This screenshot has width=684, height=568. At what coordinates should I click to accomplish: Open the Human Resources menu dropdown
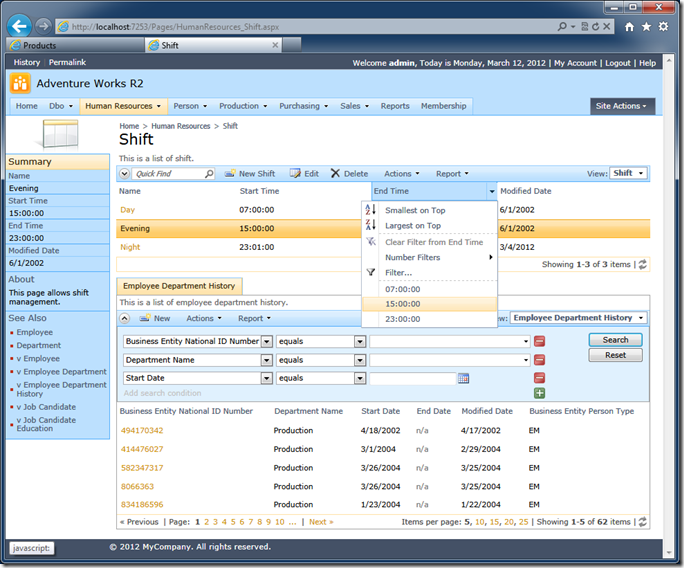point(124,106)
